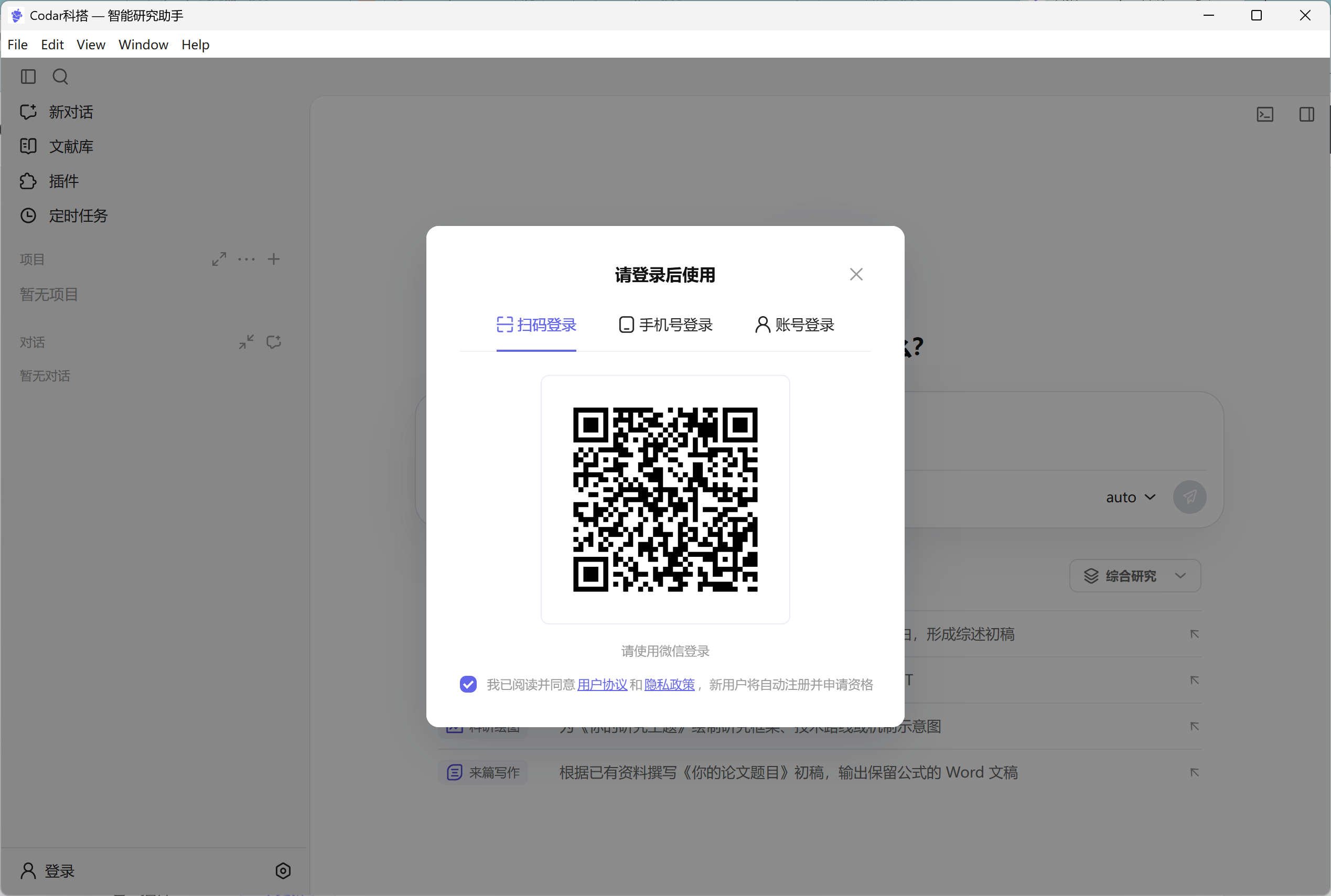Image resolution: width=1331 pixels, height=896 pixels.
Task: Open the Help menu
Action: pos(196,45)
